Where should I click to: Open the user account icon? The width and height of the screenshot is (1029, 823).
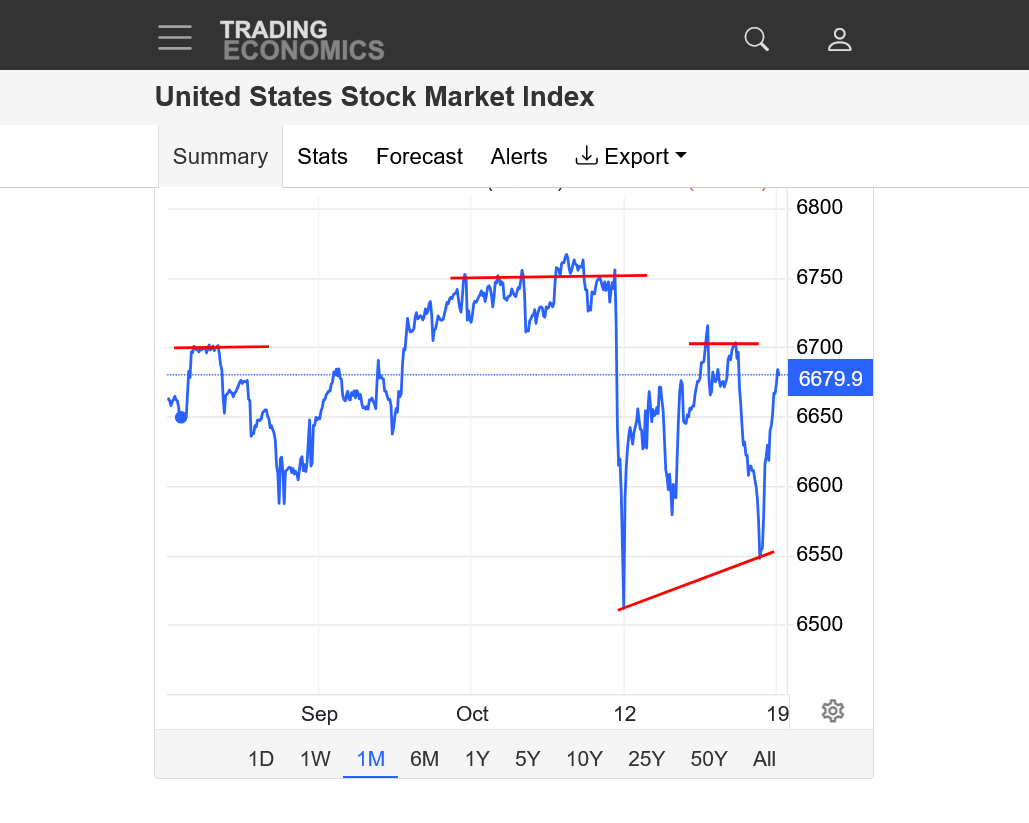coord(839,39)
